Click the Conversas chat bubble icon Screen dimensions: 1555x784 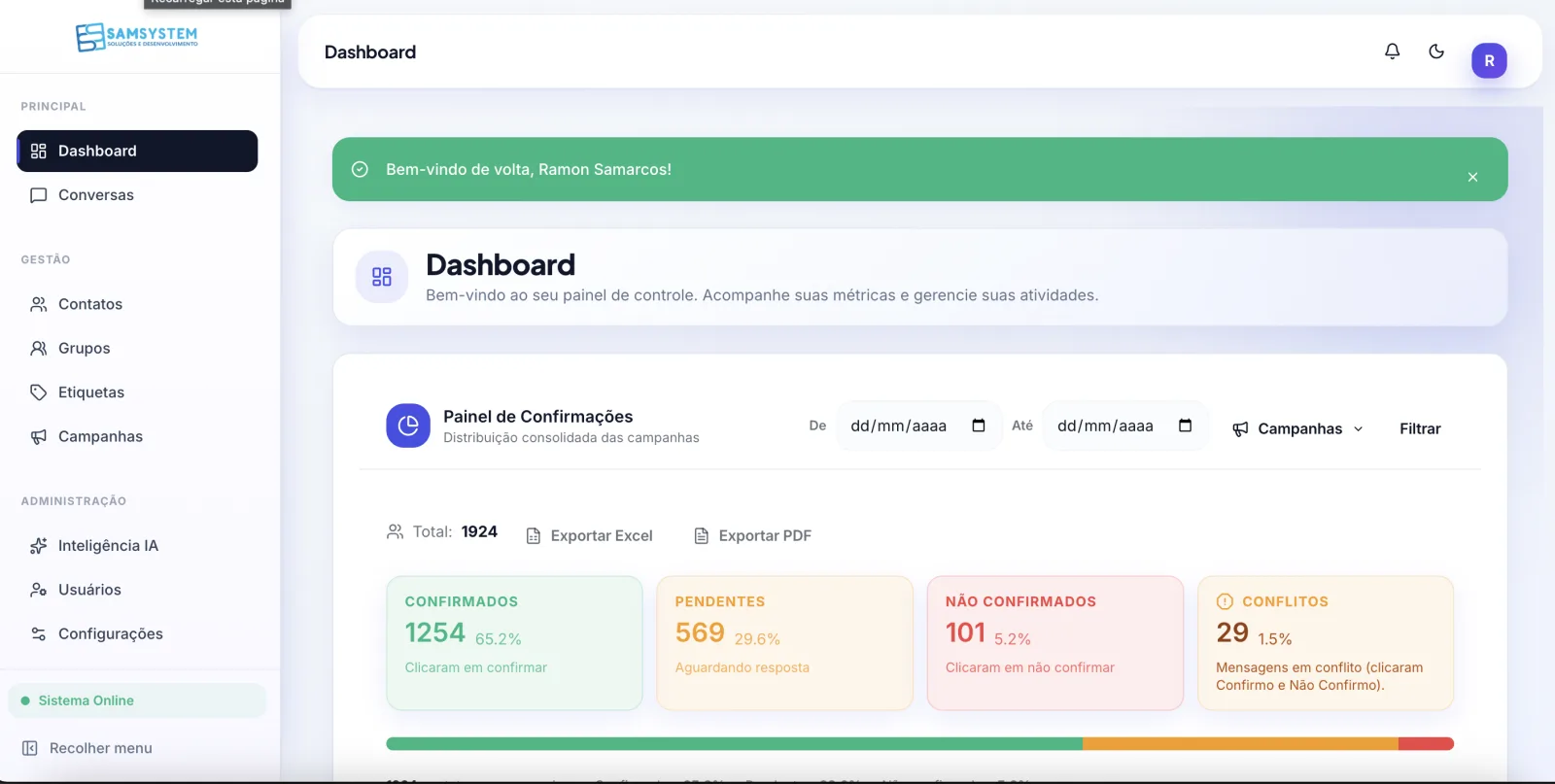click(x=39, y=195)
